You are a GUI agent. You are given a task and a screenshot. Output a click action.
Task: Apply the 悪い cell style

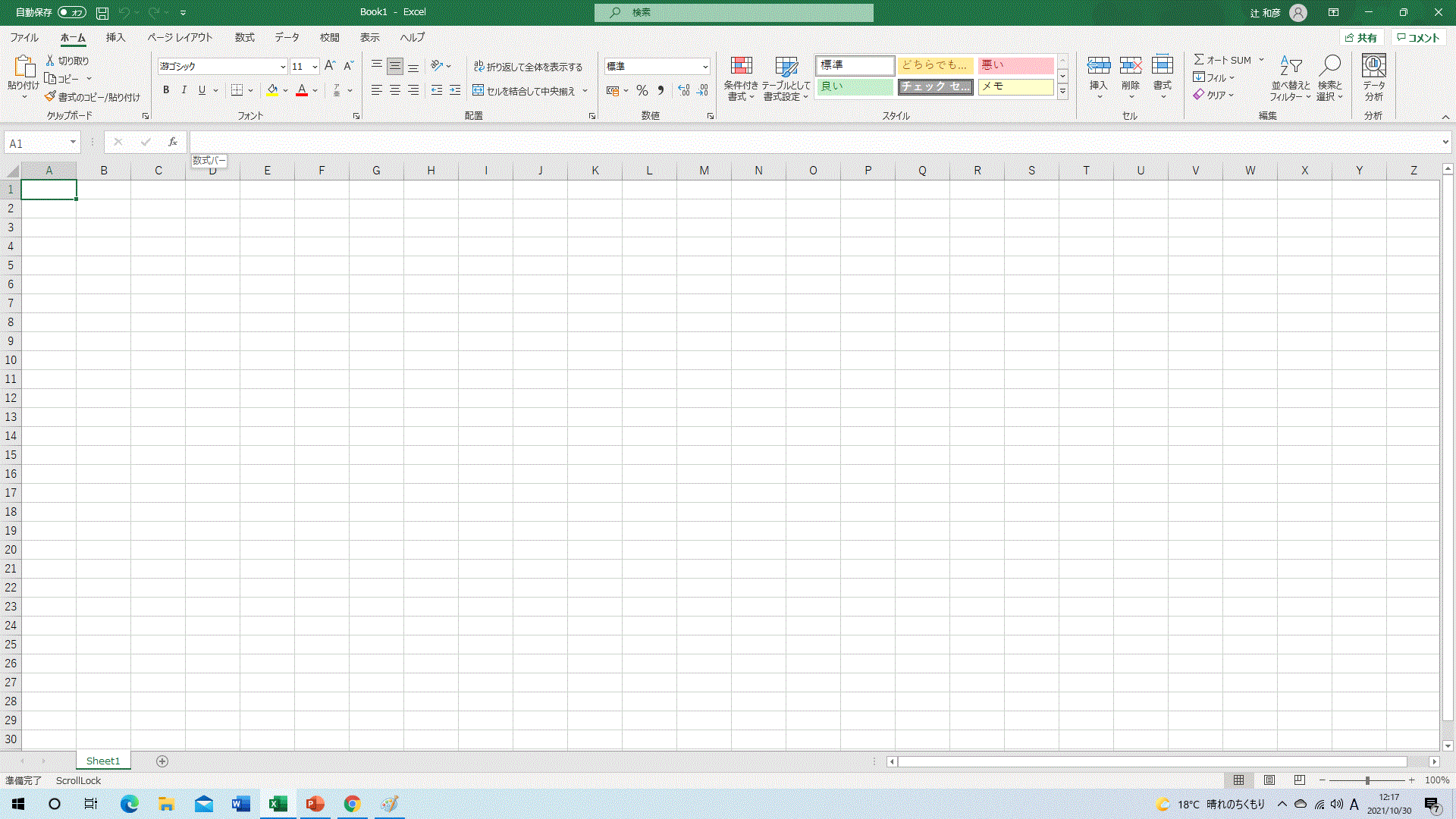tap(1015, 65)
